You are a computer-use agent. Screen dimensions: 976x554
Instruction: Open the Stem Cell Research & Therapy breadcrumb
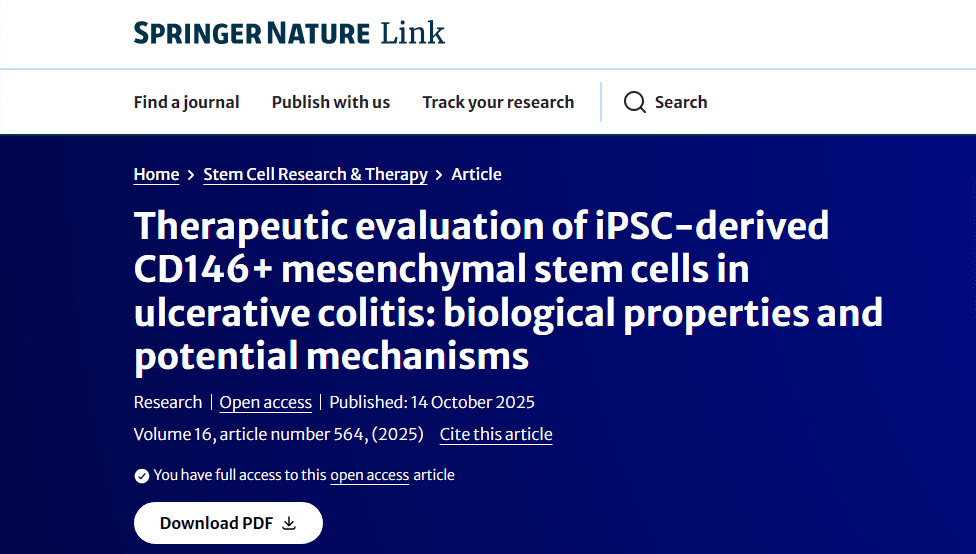pyautogui.click(x=315, y=174)
